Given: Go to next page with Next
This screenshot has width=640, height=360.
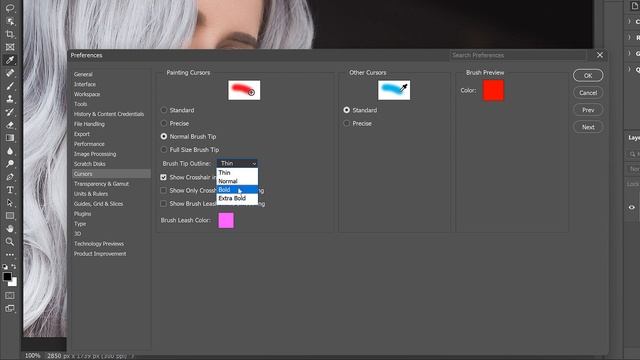Looking at the screenshot, I should (x=588, y=127).
